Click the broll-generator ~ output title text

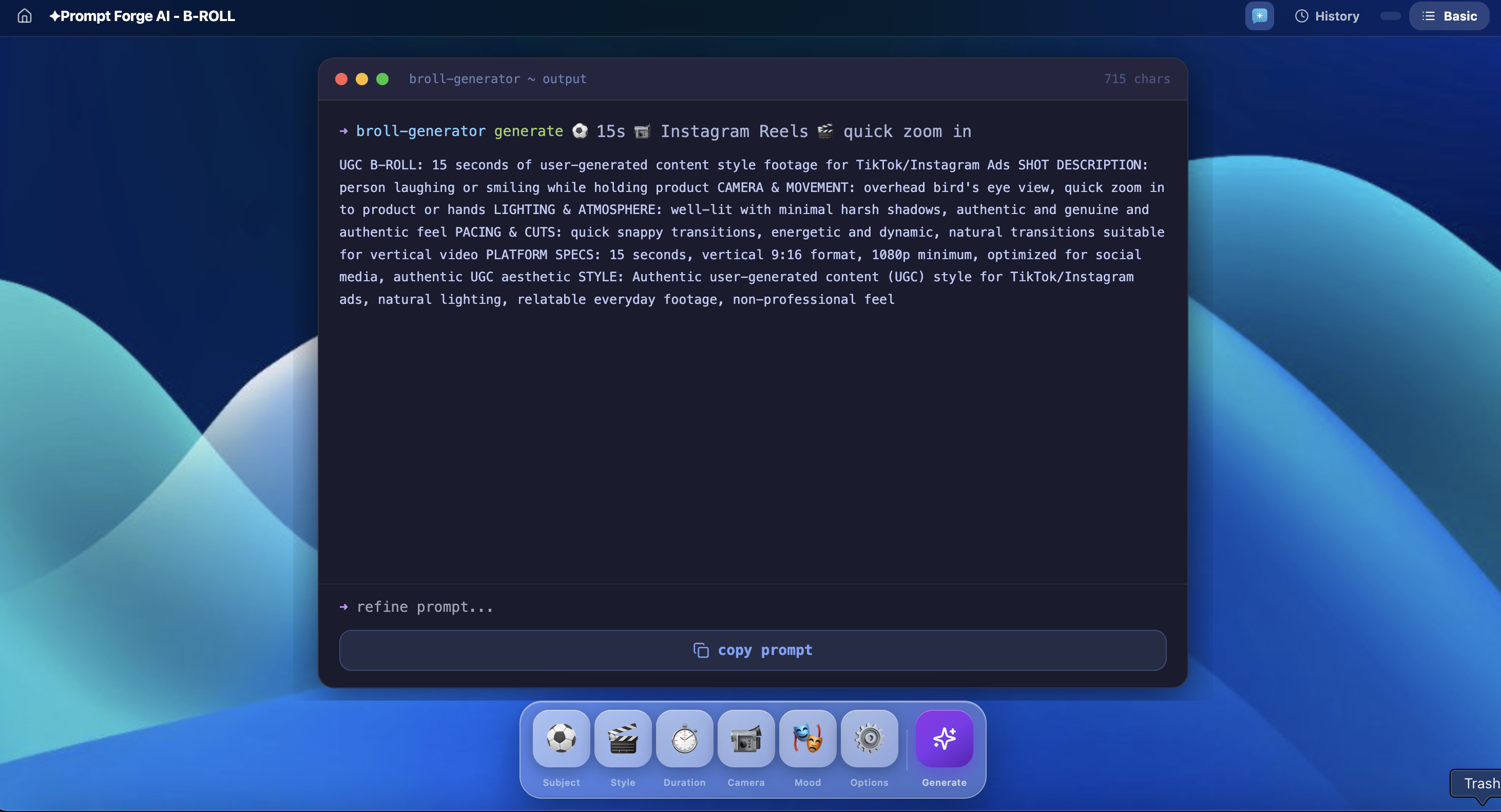pyautogui.click(x=497, y=79)
